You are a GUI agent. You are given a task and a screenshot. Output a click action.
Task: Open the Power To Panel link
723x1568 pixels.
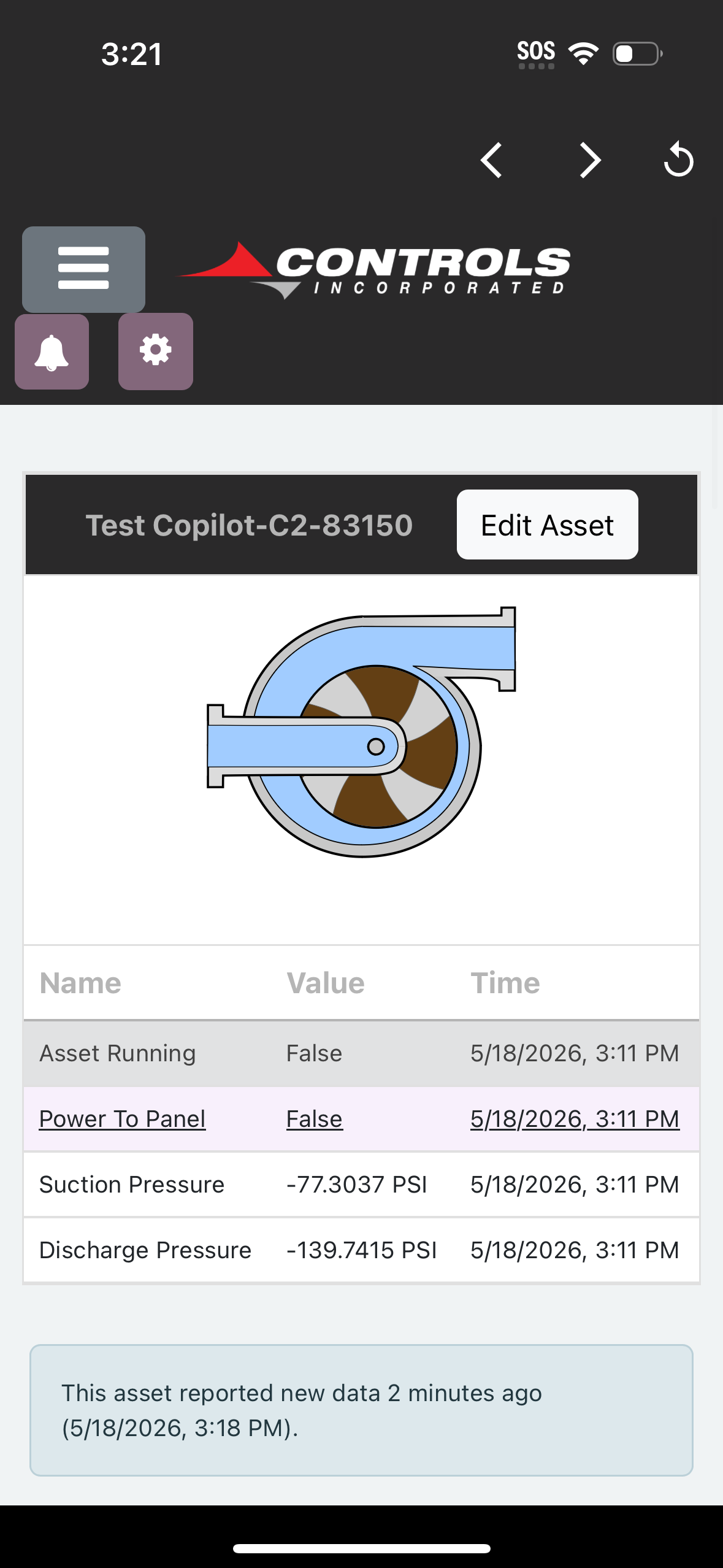pos(123,1119)
